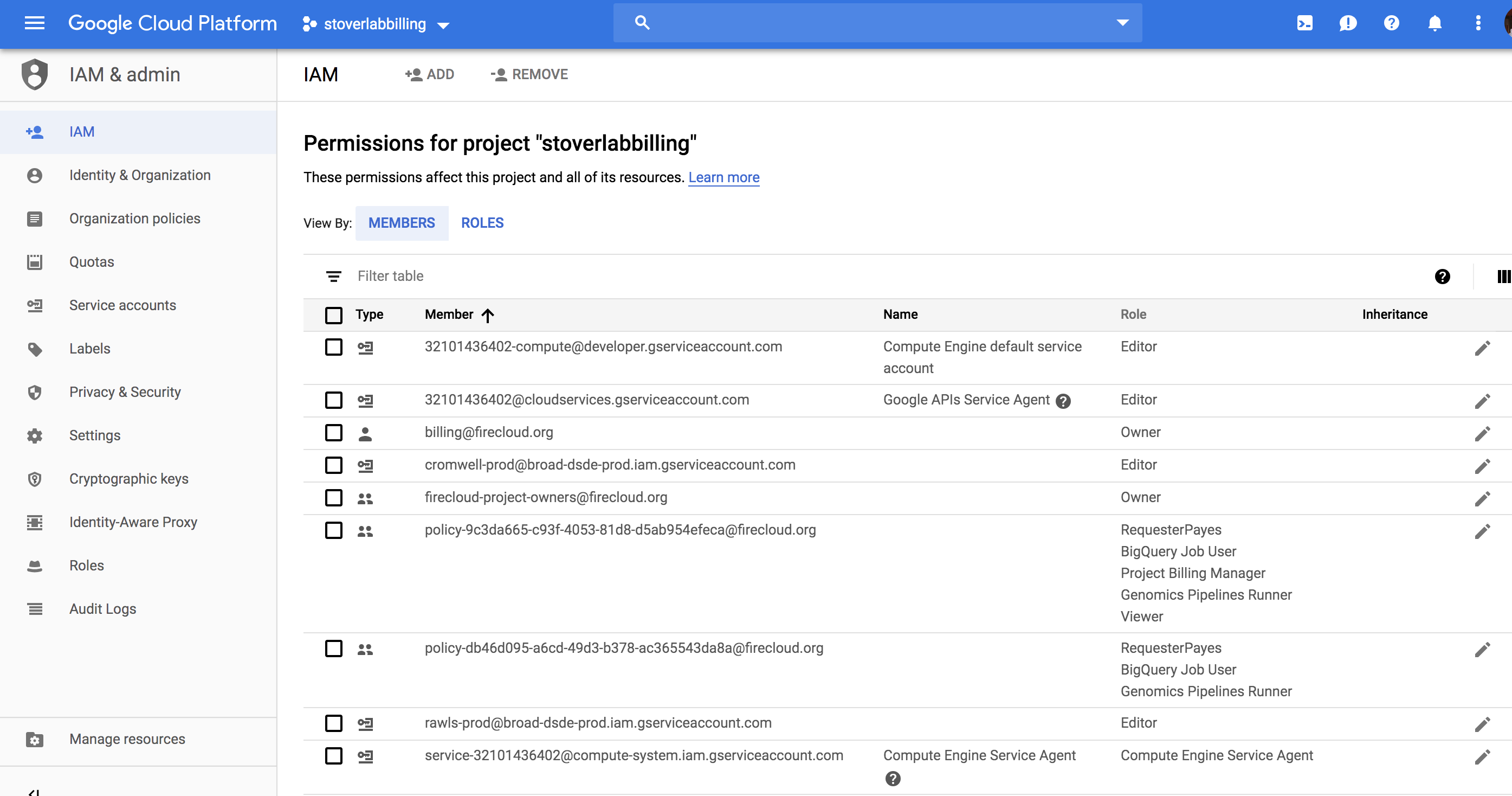The image size is (1512, 796).
Task: Click the table help question icon
Action: [x=1442, y=277]
